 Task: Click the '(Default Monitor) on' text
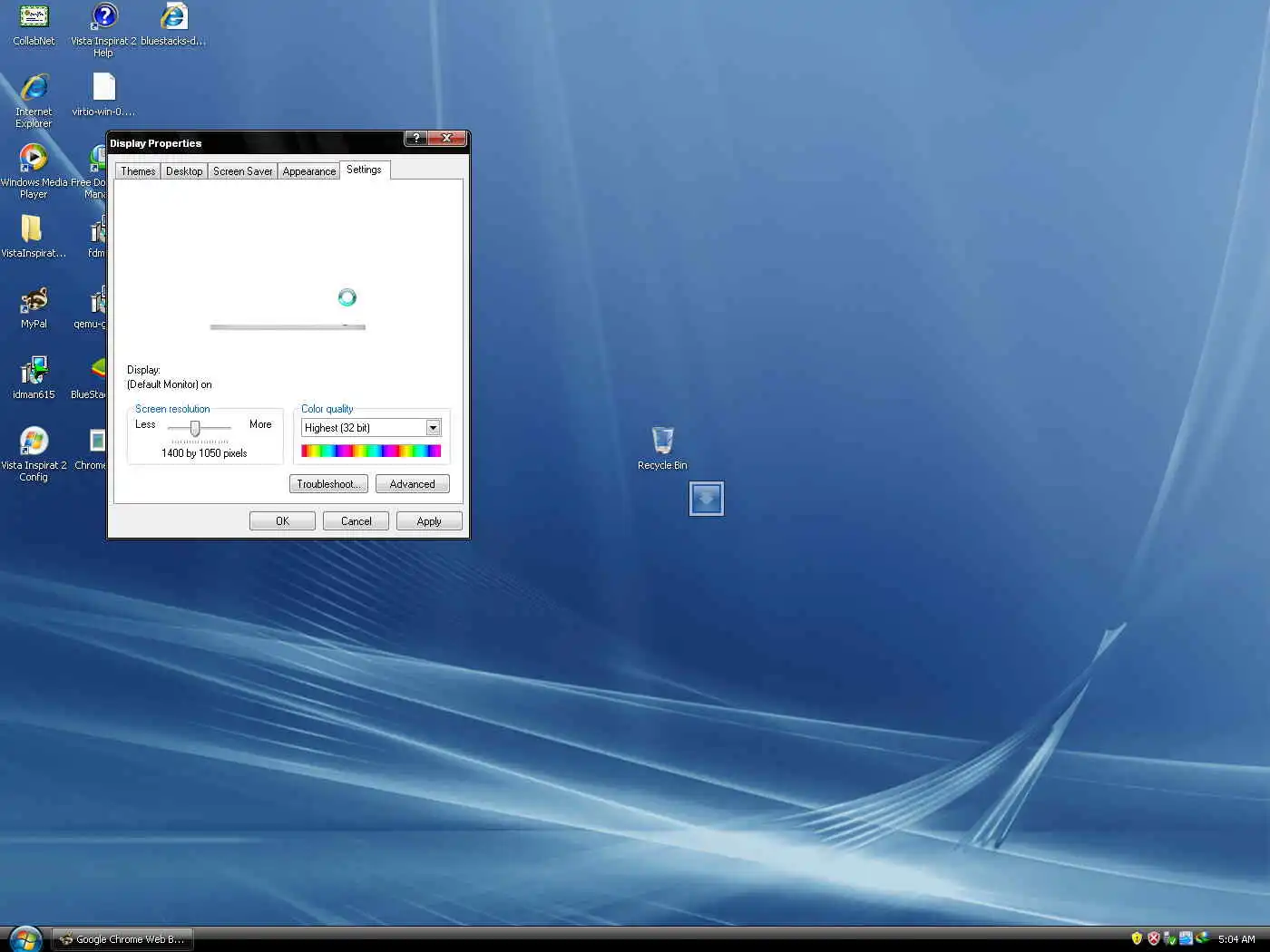tap(170, 384)
